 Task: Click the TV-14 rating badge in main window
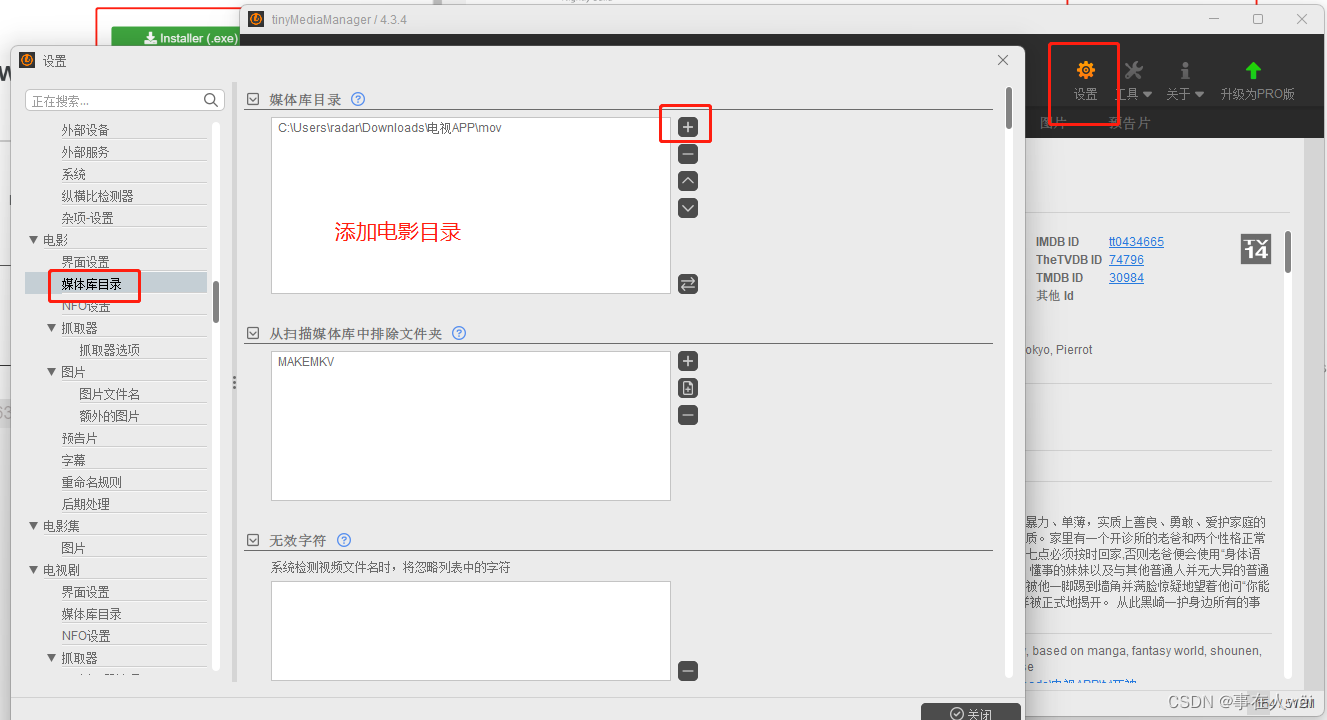(x=1255, y=249)
